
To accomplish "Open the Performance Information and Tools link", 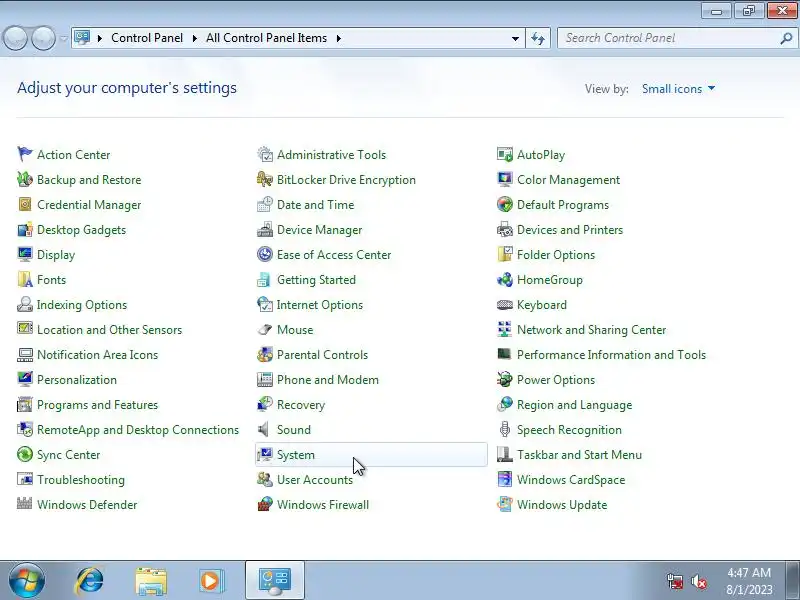I will point(611,355).
